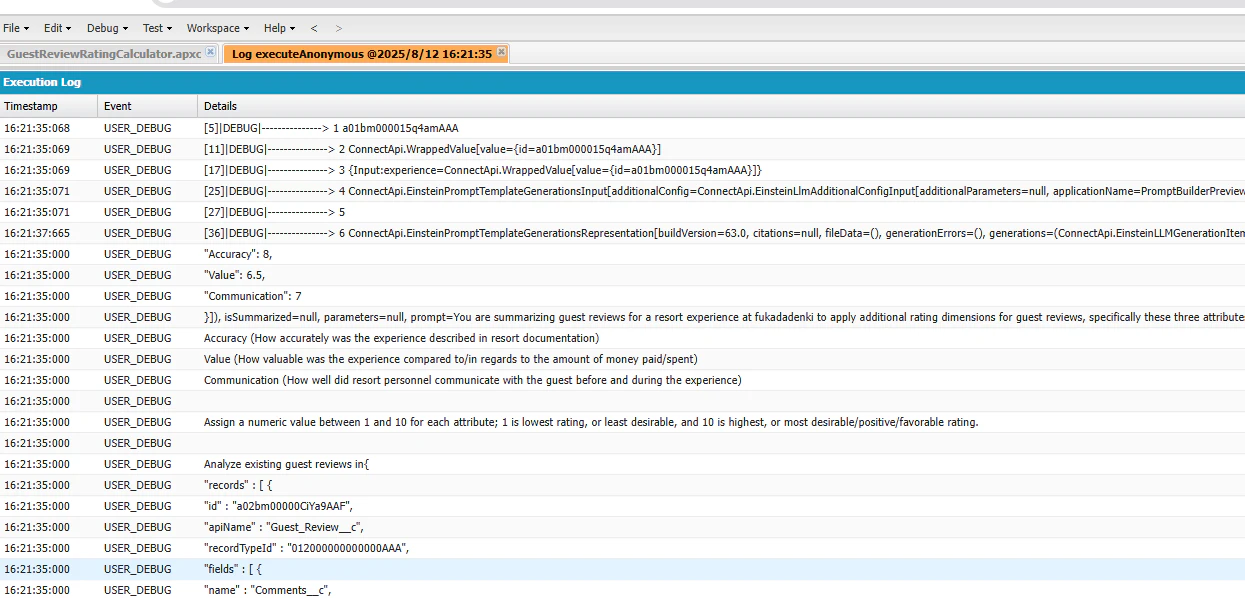The width and height of the screenshot is (1245, 598).
Task: Select the debug row ending in '> 5'
Action: [x=622, y=212]
